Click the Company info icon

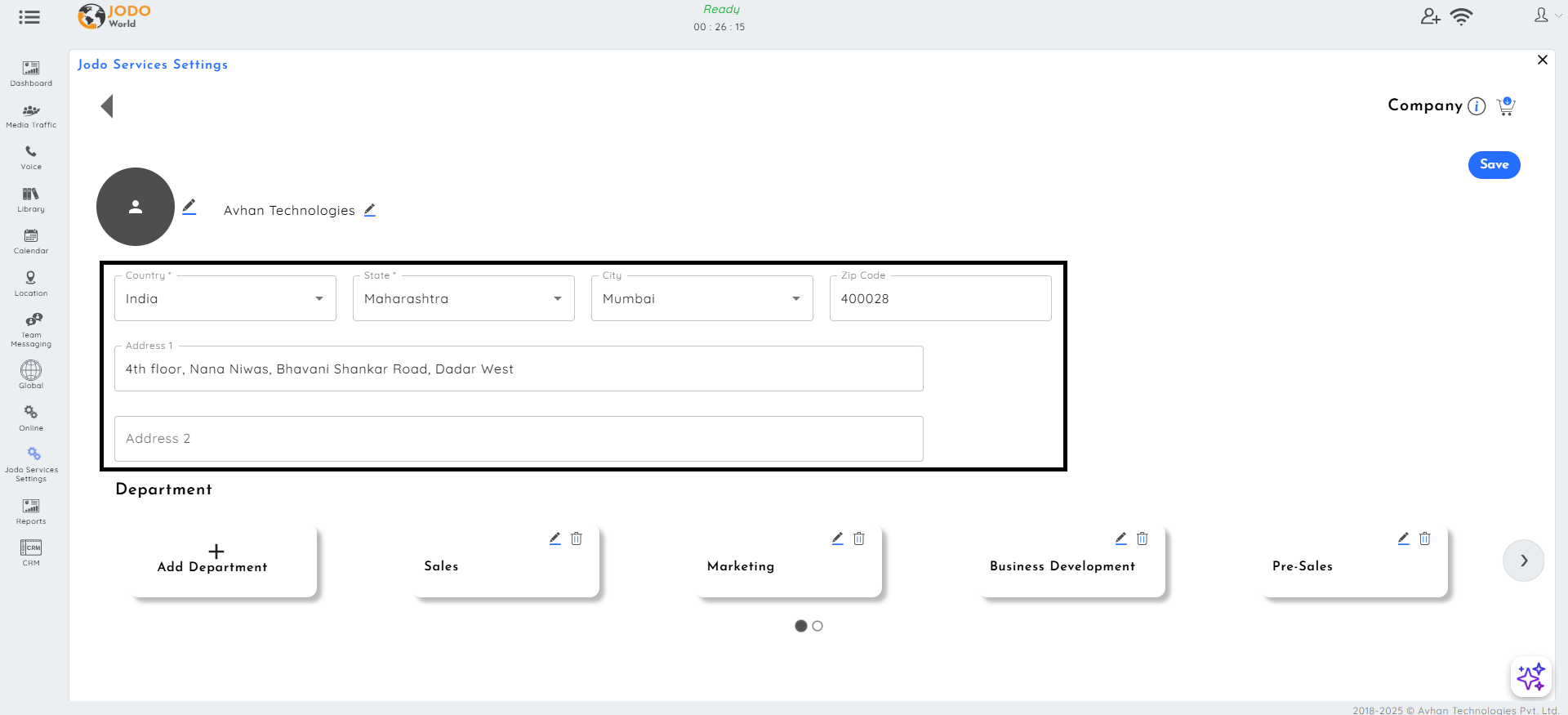point(1477,106)
